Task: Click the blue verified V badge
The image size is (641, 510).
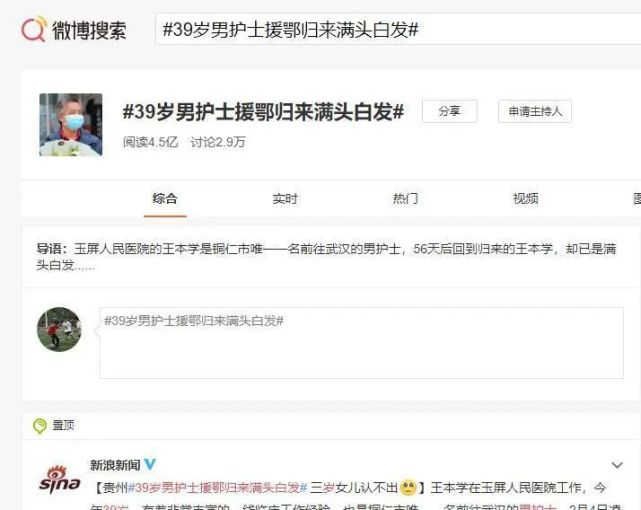Action: pyautogui.click(x=150, y=465)
